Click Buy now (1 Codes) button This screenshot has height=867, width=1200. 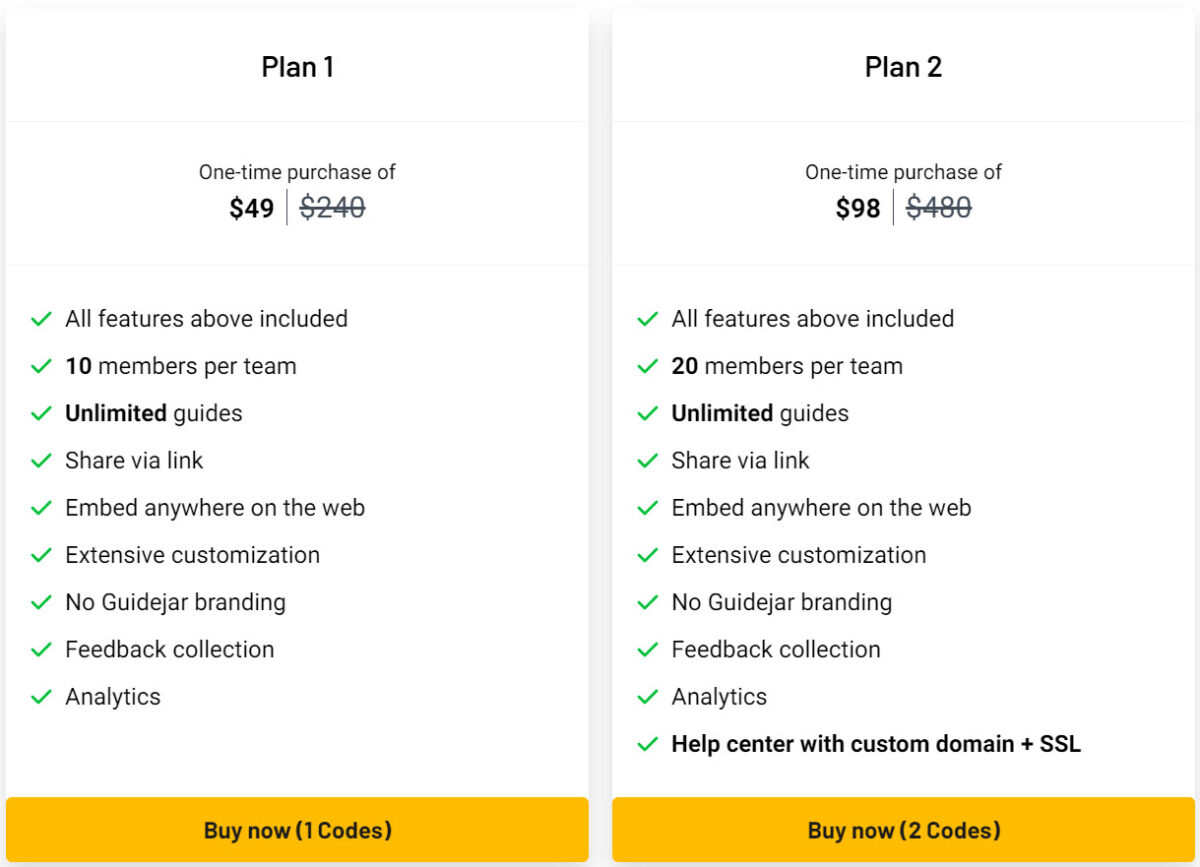click(x=297, y=830)
